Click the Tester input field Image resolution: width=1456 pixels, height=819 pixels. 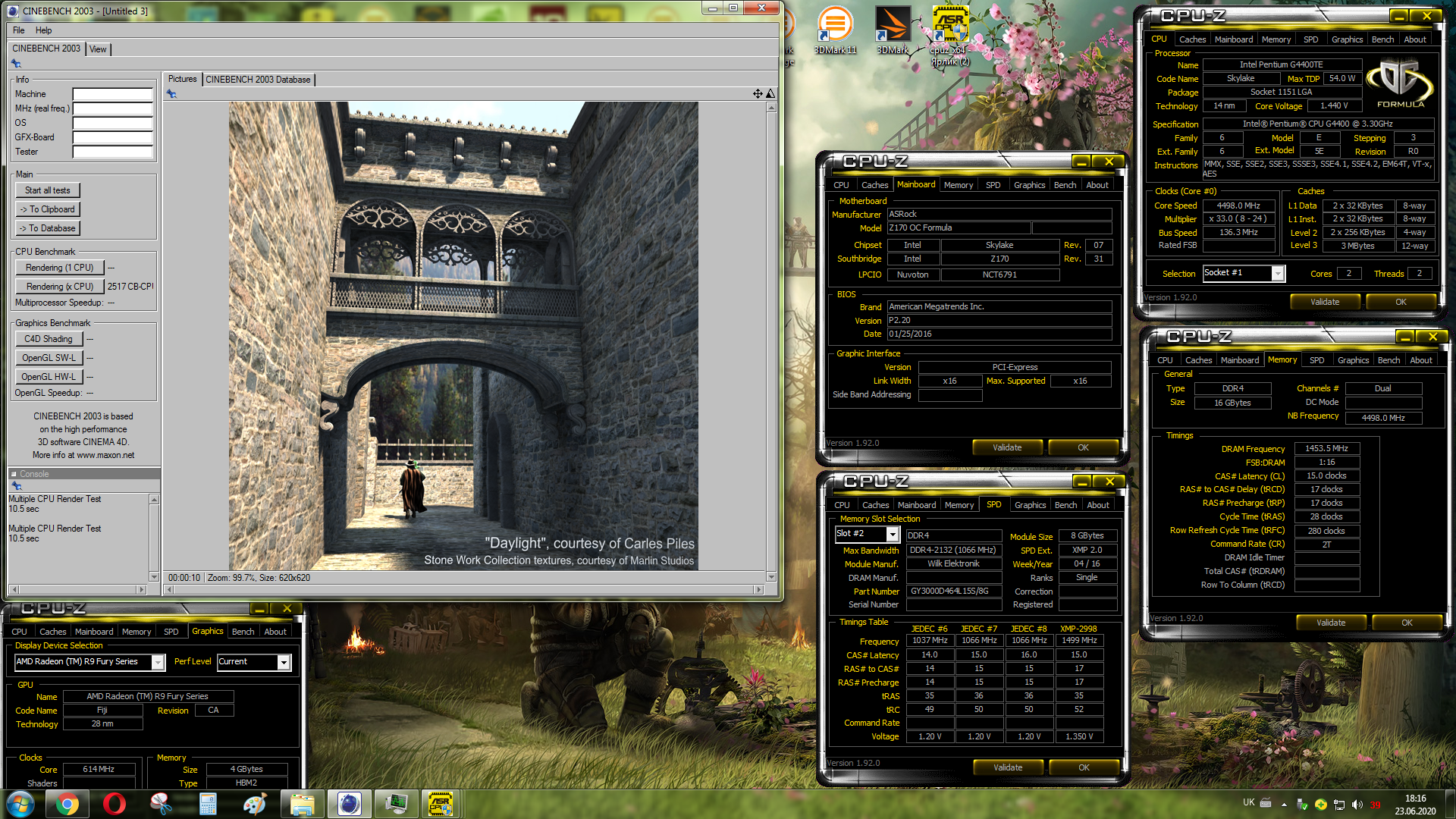[113, 152]
